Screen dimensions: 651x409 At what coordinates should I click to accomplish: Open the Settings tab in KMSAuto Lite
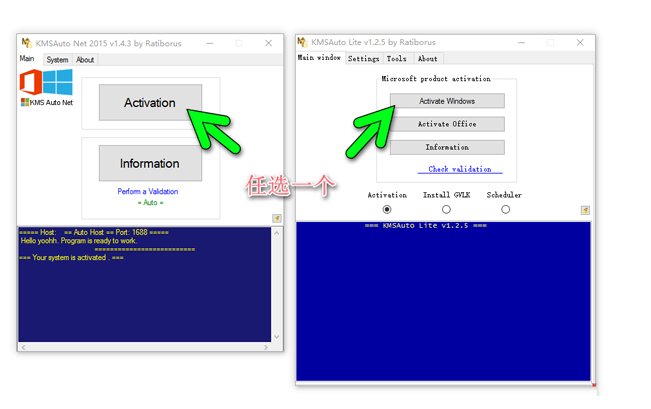coord(363,59)
